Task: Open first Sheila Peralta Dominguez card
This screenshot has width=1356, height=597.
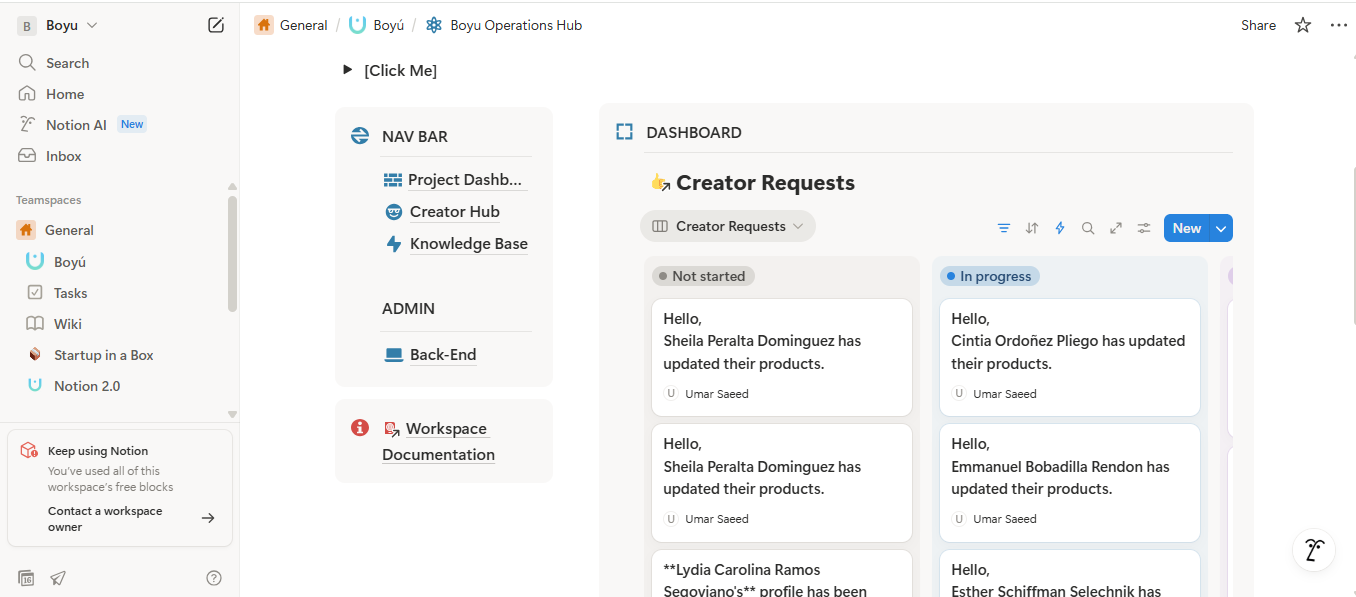Action: tap(781, 356)
